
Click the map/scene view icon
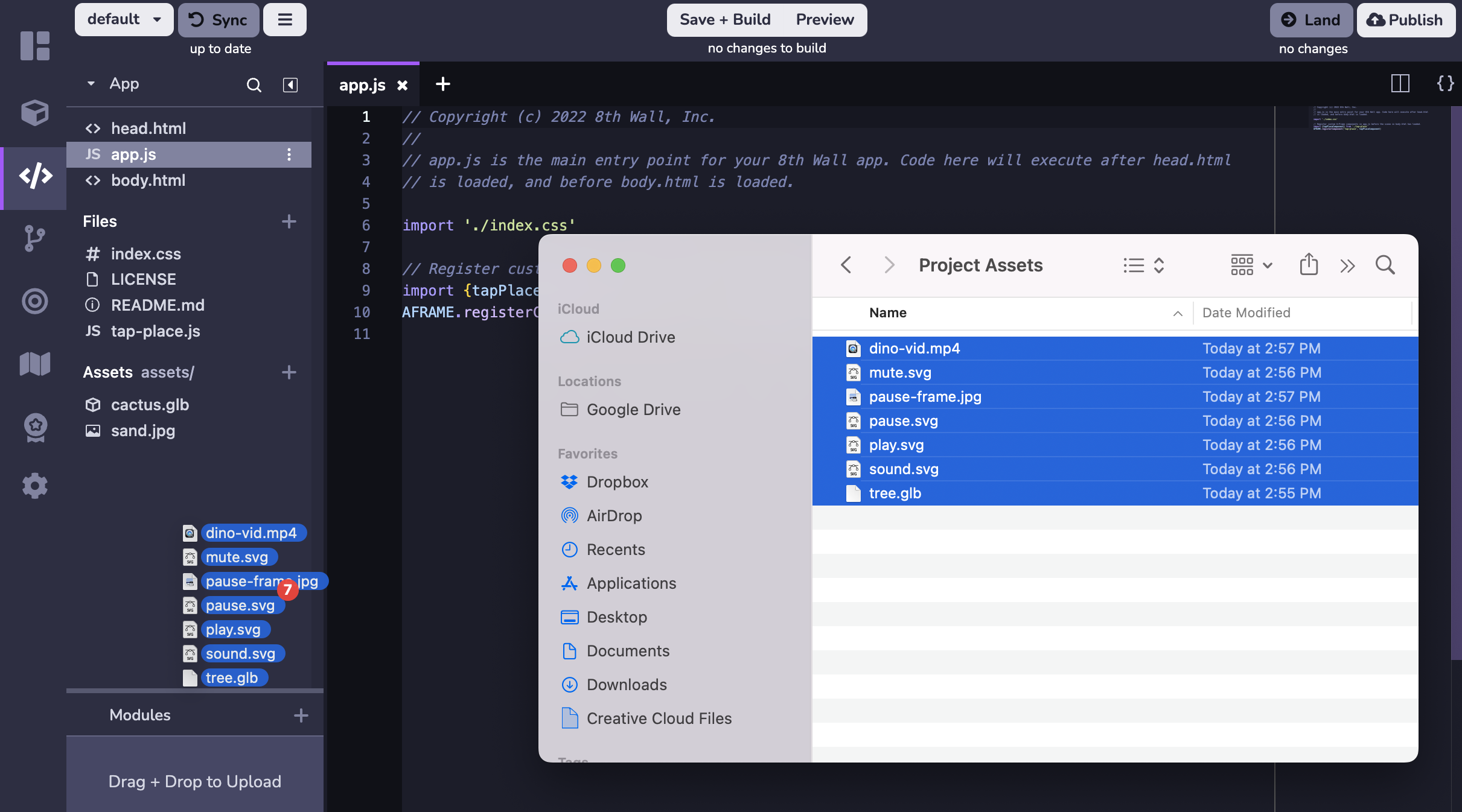tap(35, 361)
